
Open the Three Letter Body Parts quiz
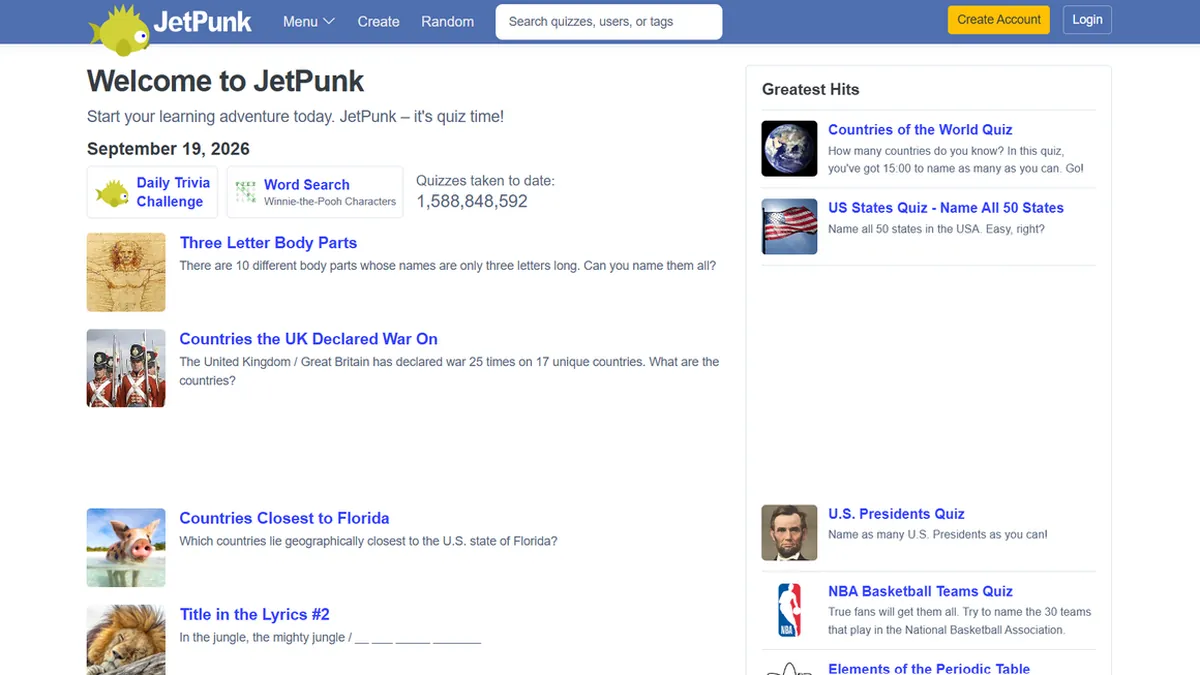pyautogui.click(x=268, y=243)
